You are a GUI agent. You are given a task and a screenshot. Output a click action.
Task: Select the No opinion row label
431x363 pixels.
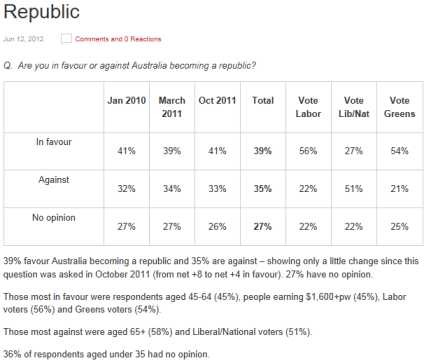click(54, 218)
